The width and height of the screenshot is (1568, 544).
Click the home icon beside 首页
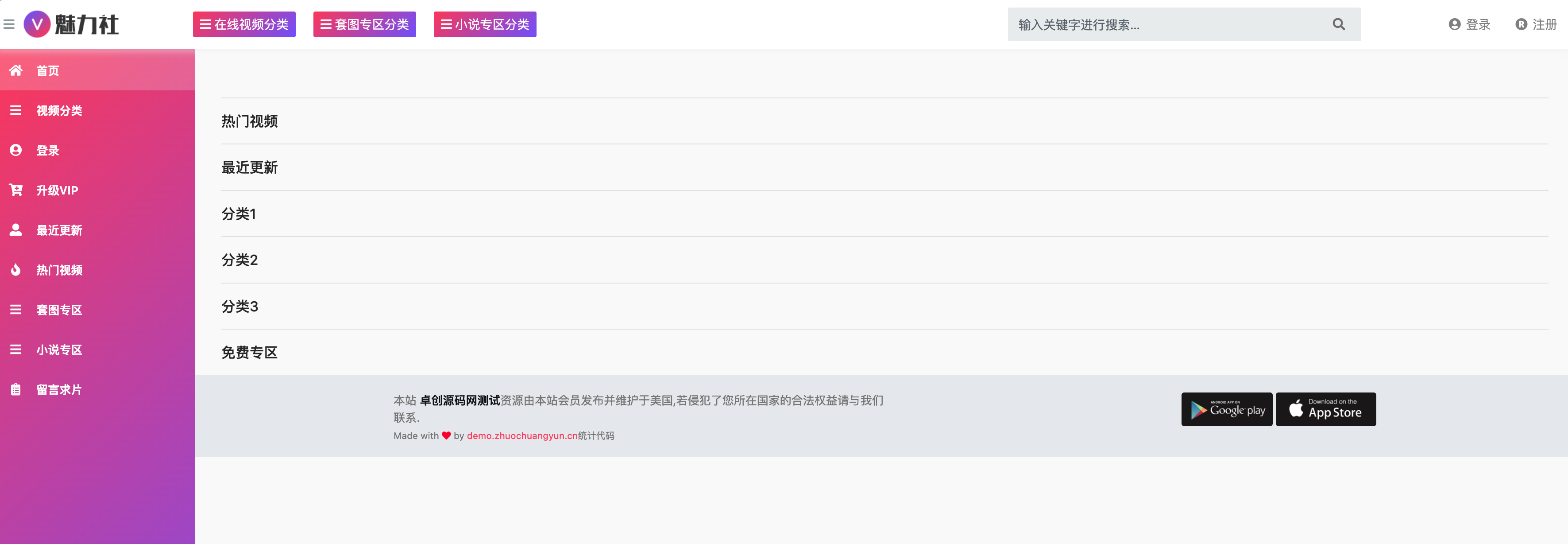[x=16, y=71]
